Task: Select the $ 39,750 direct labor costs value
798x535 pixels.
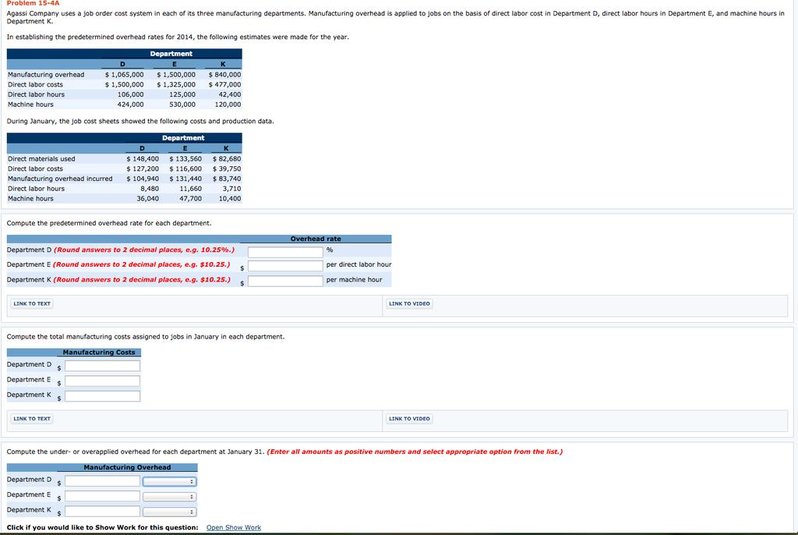Action: click(227, 168)
